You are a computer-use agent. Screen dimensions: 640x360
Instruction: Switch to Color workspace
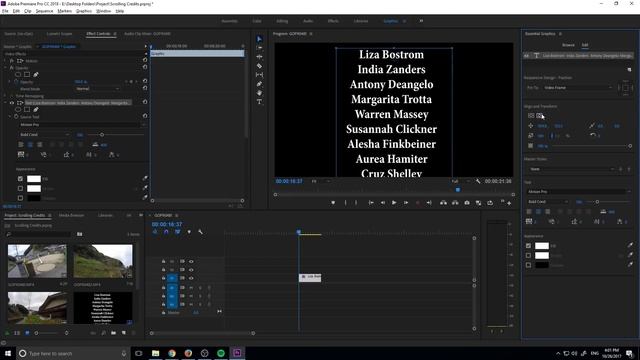pos(257,21)
